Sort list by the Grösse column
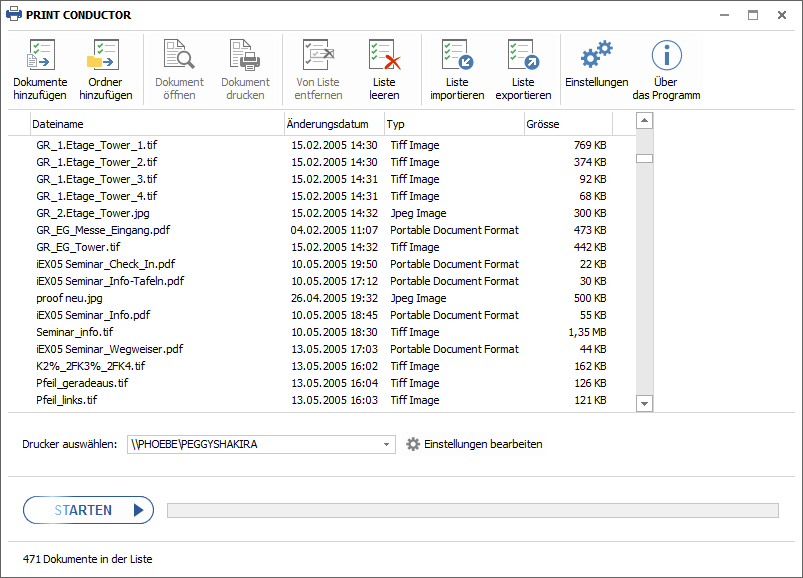The image size is (803, 578). click(568, 124)
